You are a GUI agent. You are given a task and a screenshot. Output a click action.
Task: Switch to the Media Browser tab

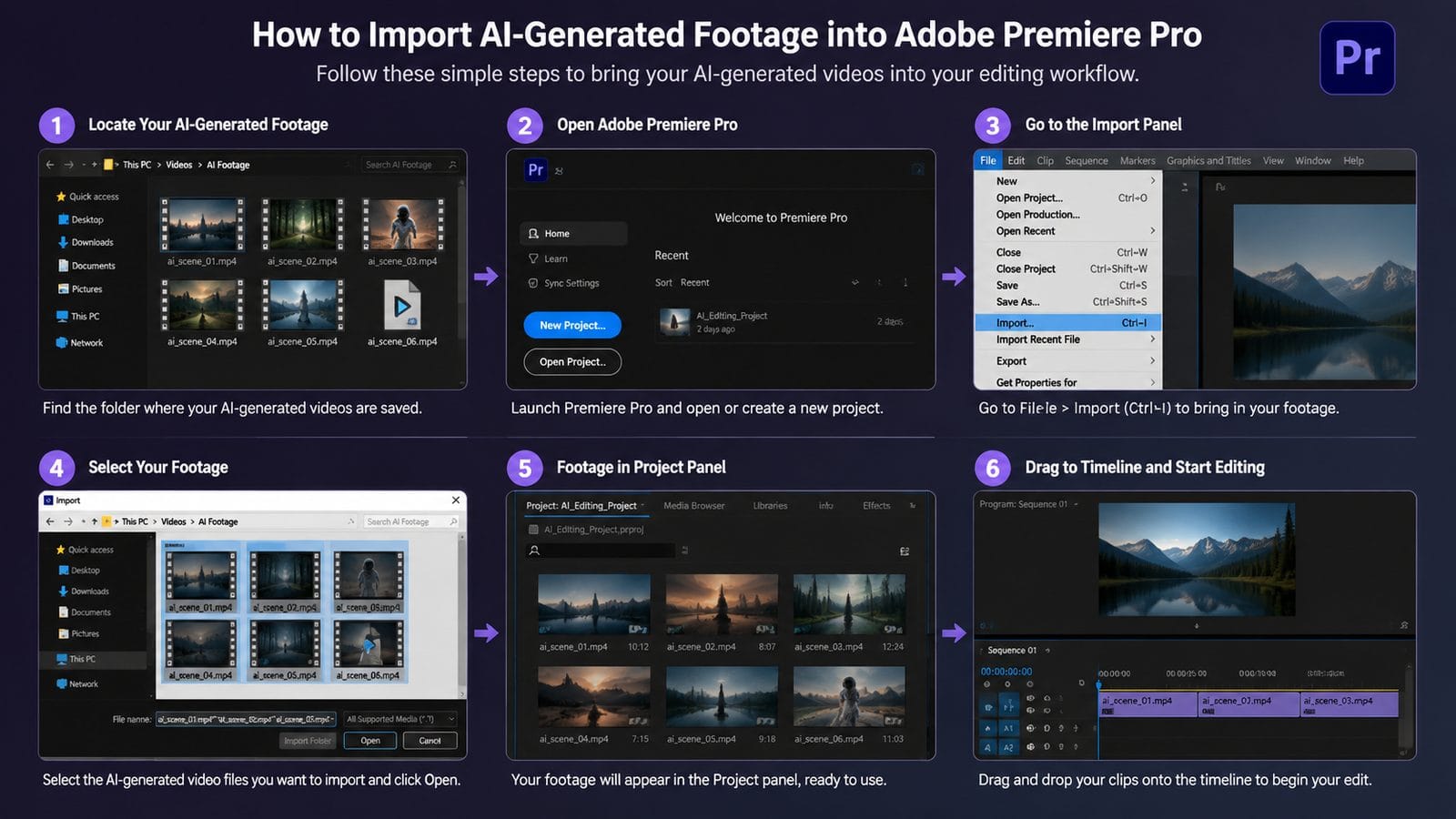[x=694, y=506]
